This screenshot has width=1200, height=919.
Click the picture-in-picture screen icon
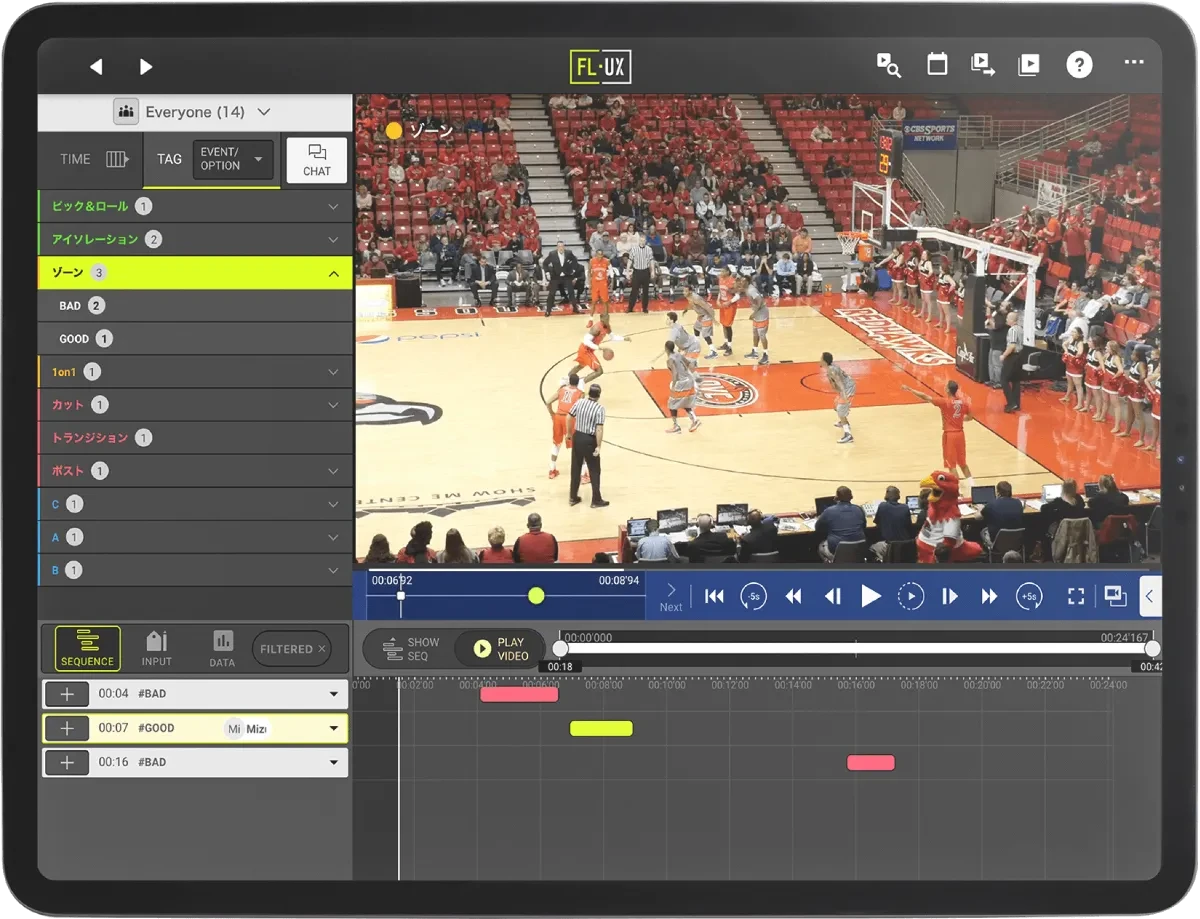point(1115,597)
